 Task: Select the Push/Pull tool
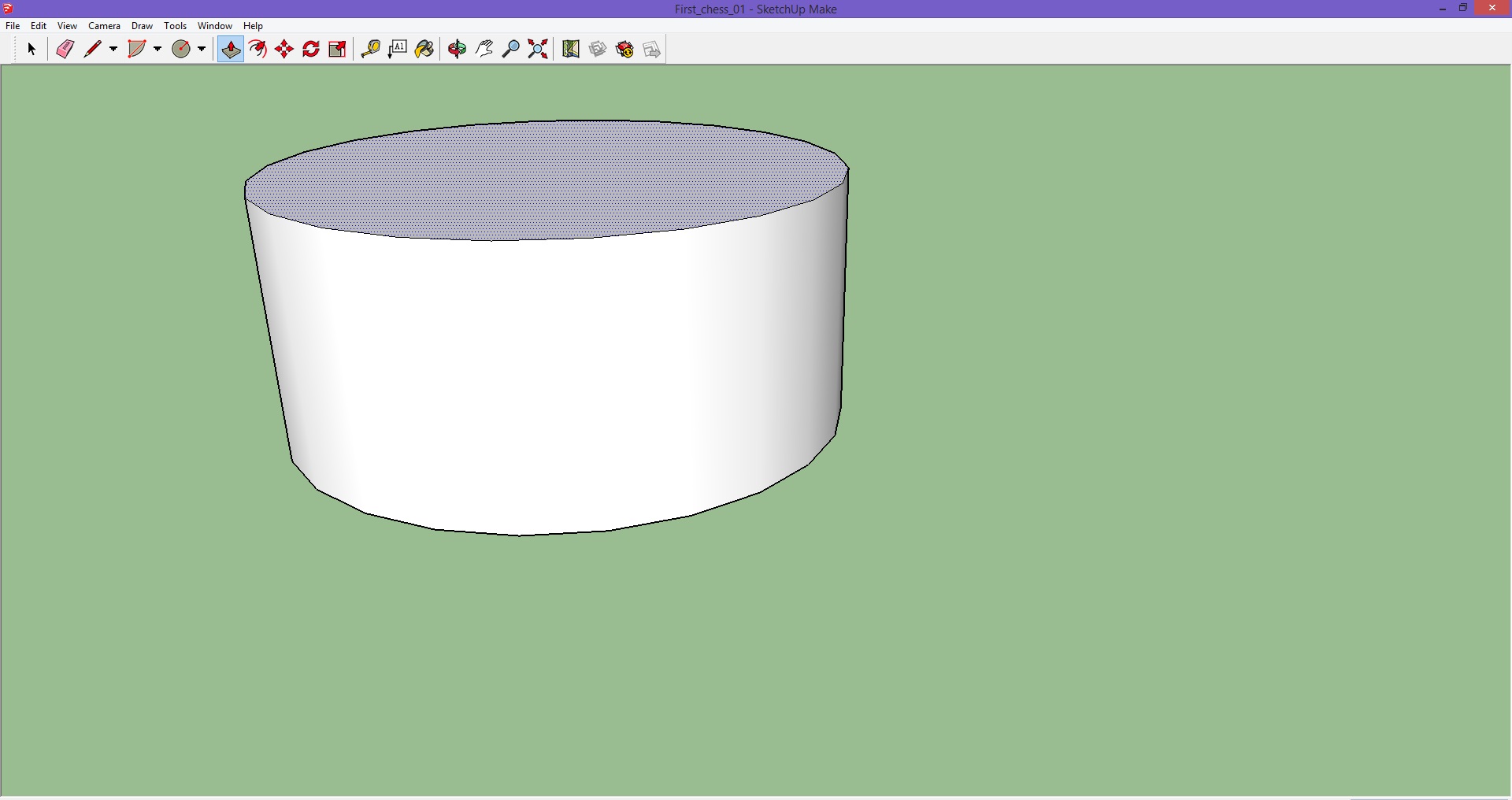(x=231, y=50)
